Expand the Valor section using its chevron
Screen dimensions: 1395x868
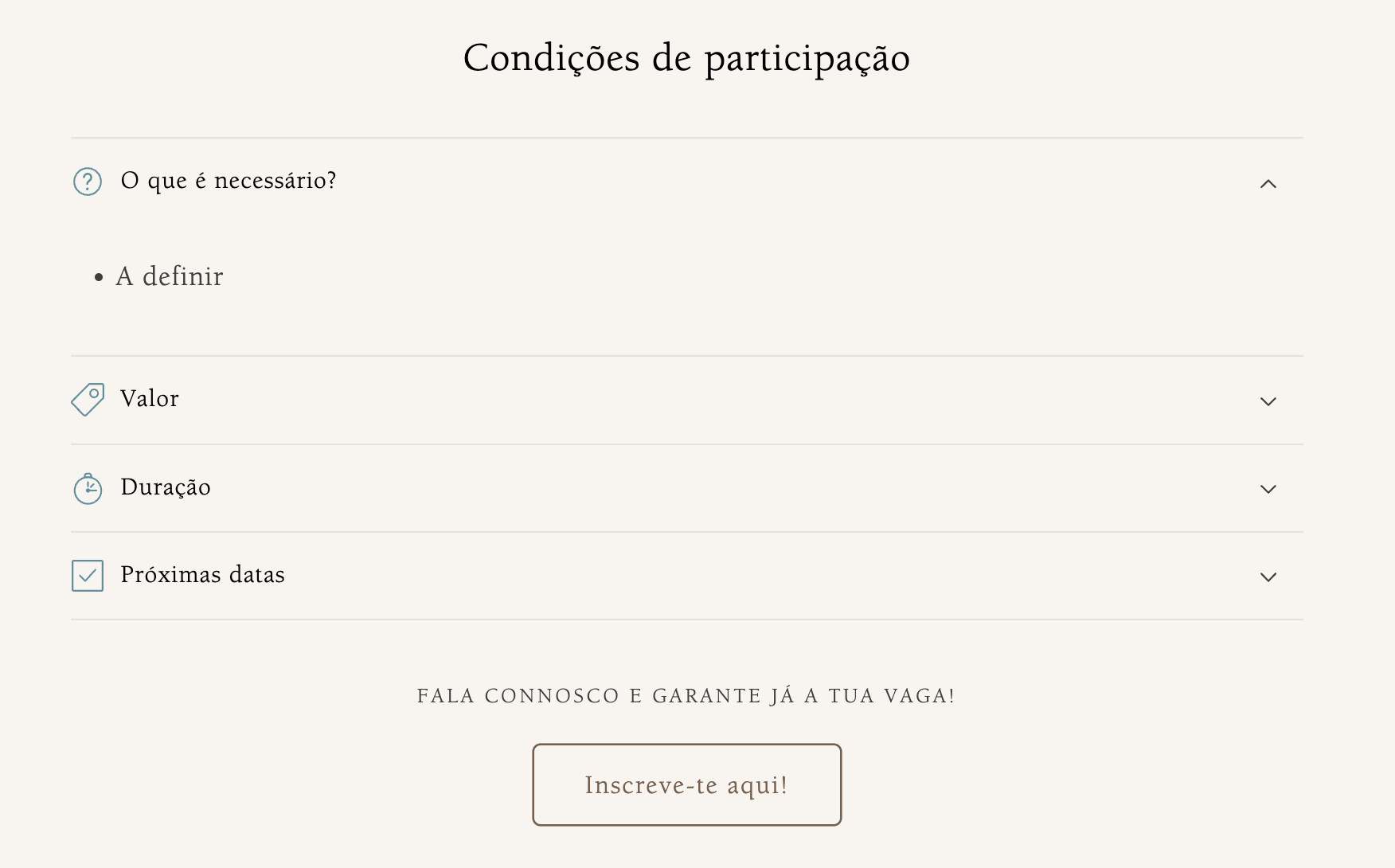[1268, 401]
